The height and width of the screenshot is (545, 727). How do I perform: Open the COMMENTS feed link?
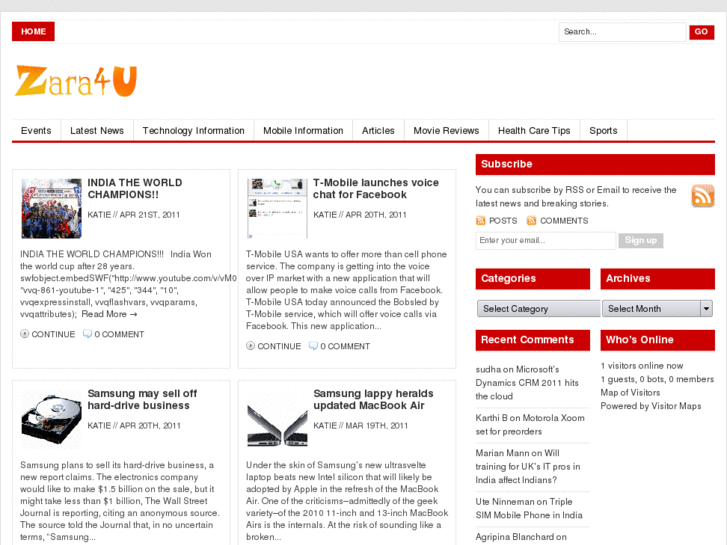click(x=564, y=221)
